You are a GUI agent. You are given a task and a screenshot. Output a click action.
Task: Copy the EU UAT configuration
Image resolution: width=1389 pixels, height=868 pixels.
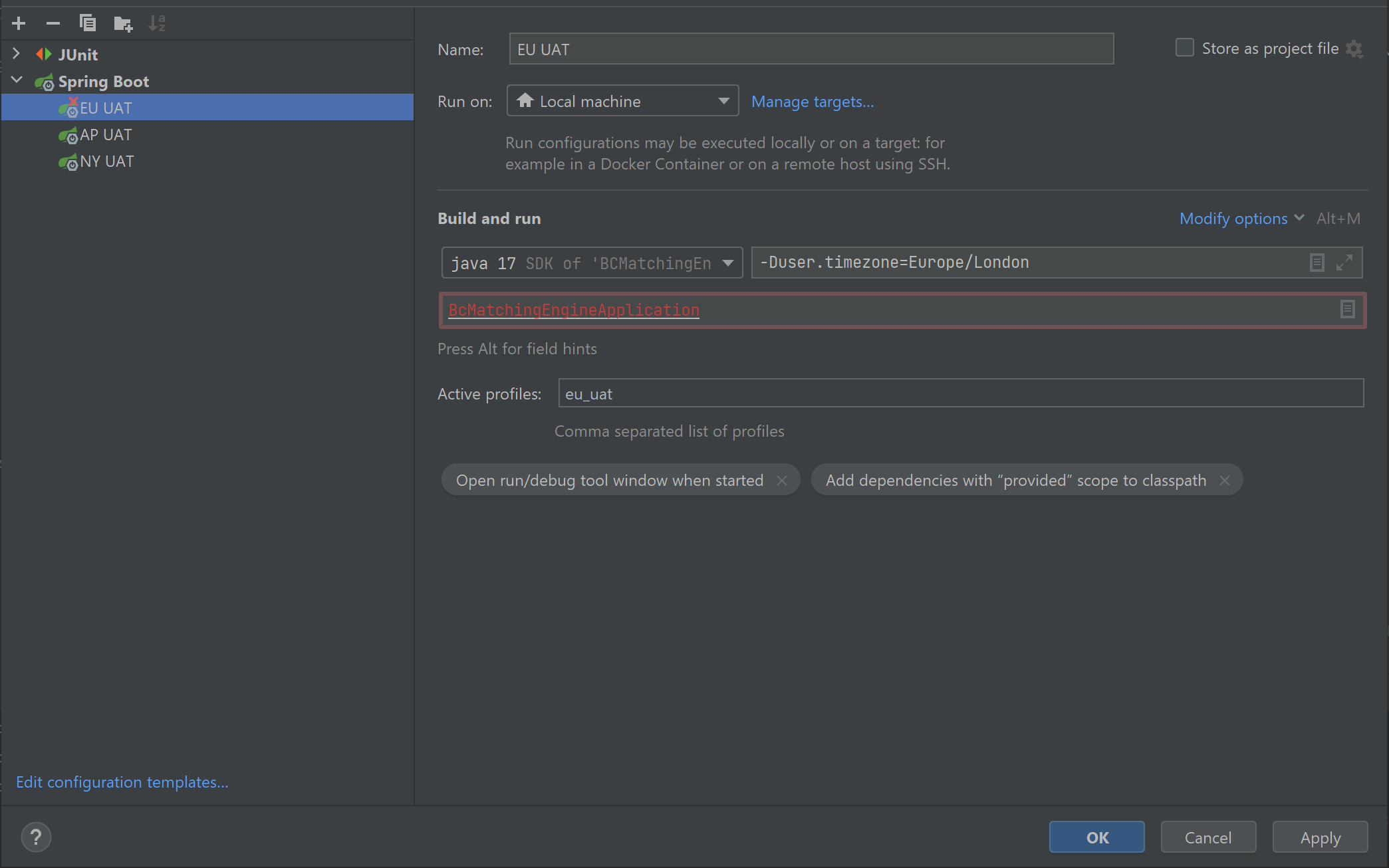click(88, 23)
